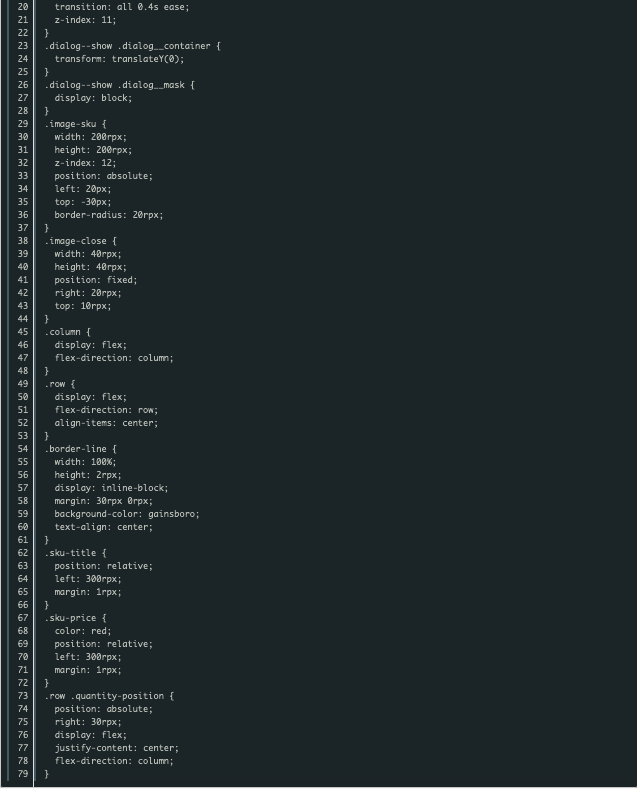
Task: Click the .sku-title selector
Action: tap(70, 553)
